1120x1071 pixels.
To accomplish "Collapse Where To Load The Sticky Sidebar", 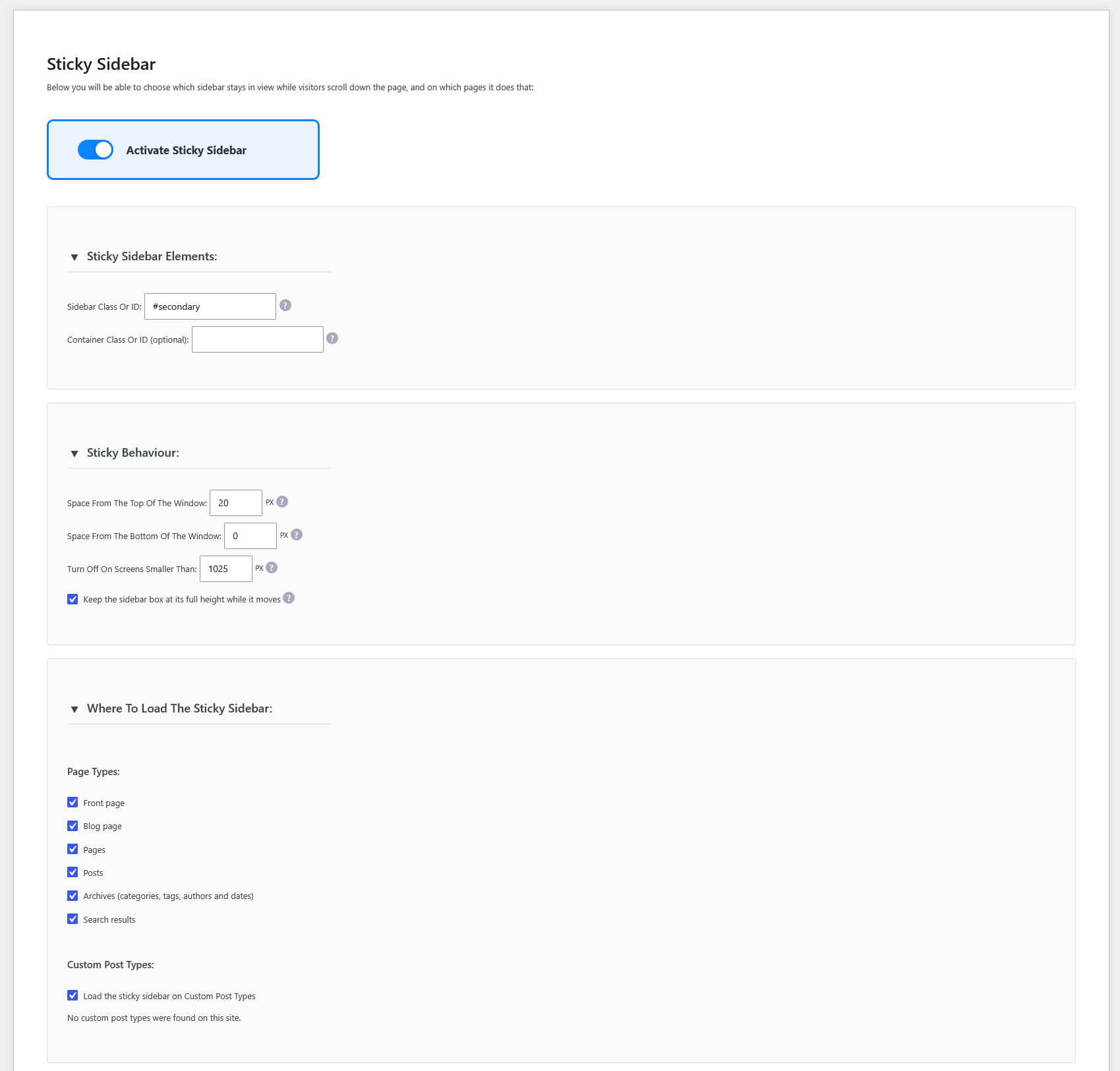I will click(x=74, y=709).
